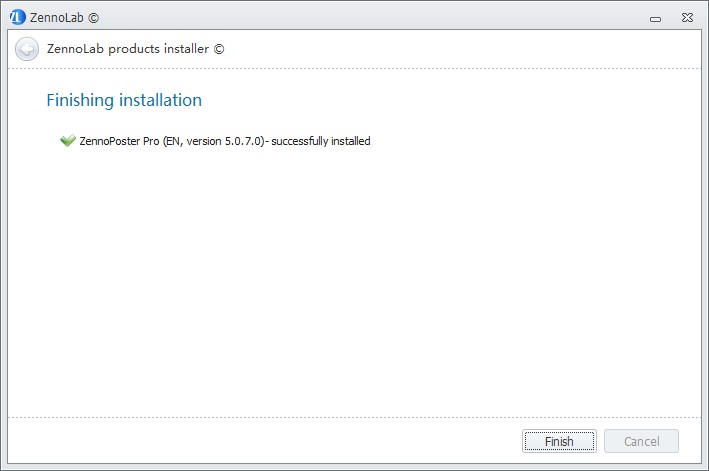The height and width of the screenshot is (471, 709).
Task: Click the blank white content area
Action: (354, 280)
